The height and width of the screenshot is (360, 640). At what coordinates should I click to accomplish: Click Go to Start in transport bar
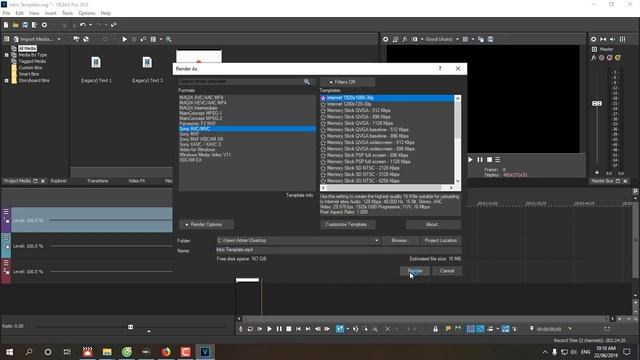pyautogui.click(x=298, y=329)
